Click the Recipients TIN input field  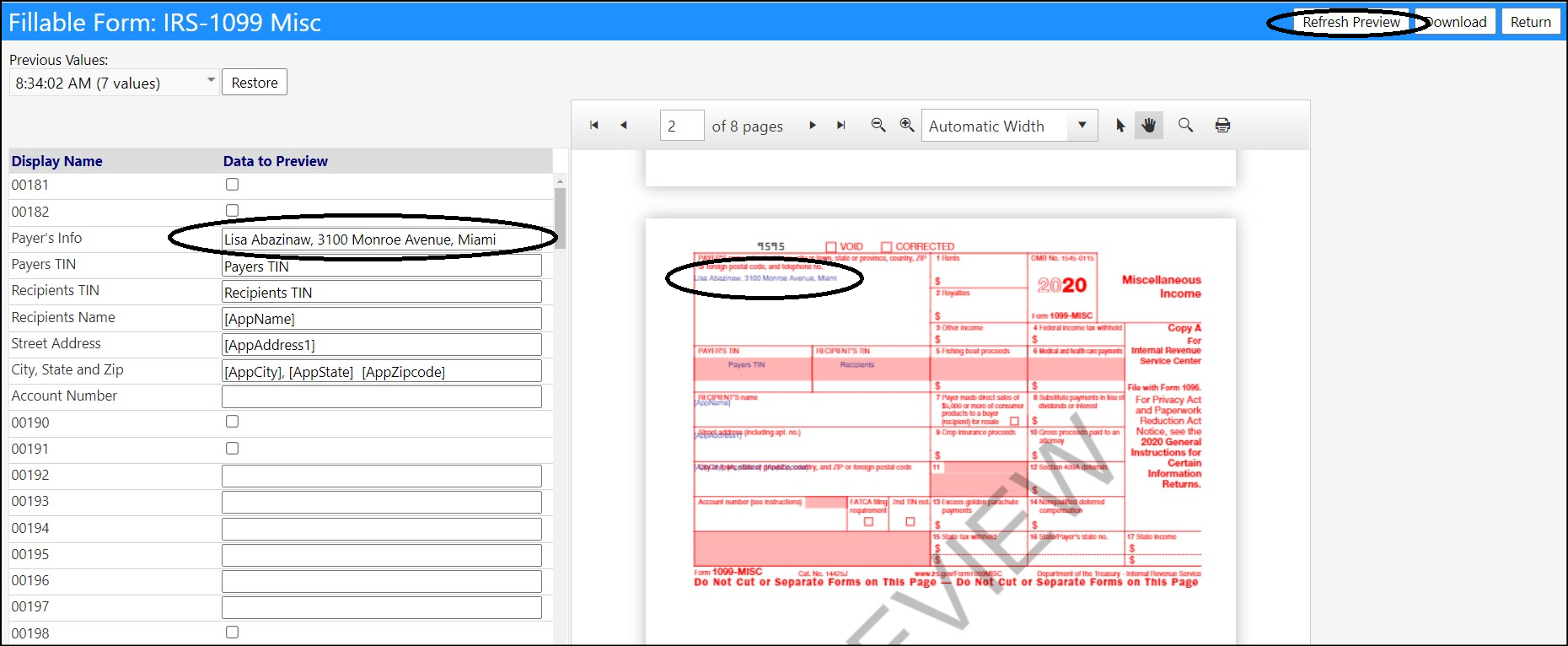[382, 292]
